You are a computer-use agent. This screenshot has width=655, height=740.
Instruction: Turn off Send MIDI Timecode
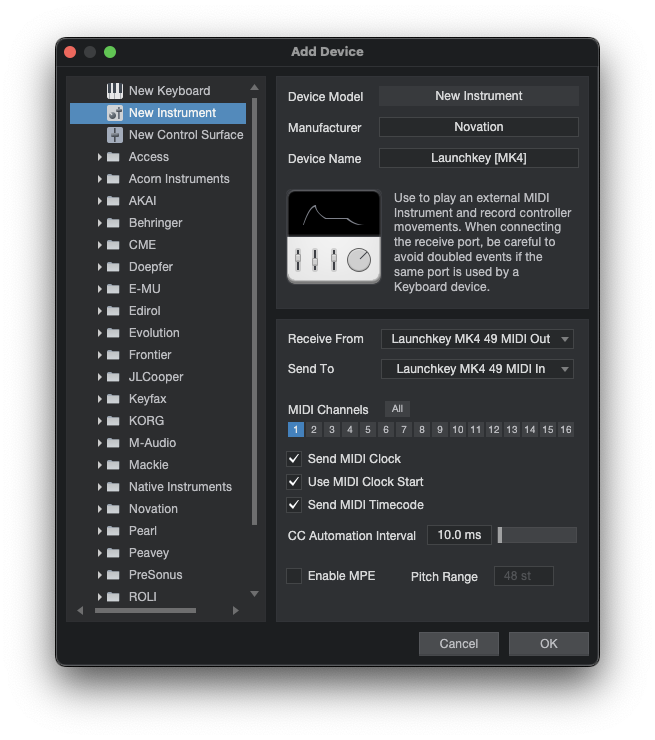coord(294,505)
